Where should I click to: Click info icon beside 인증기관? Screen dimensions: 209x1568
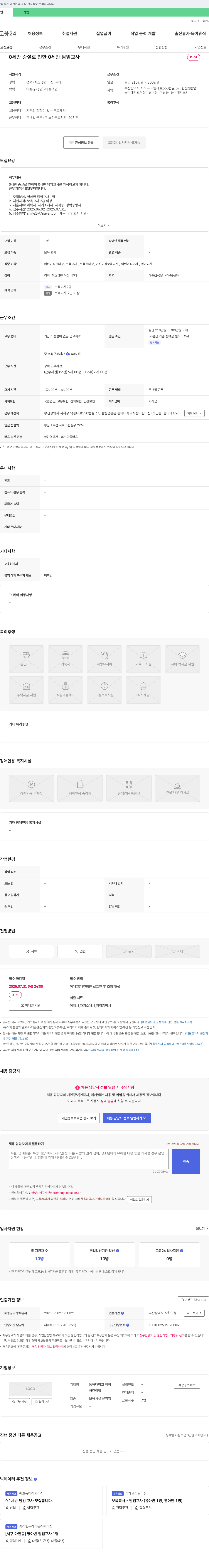(x=123, y=1313)
